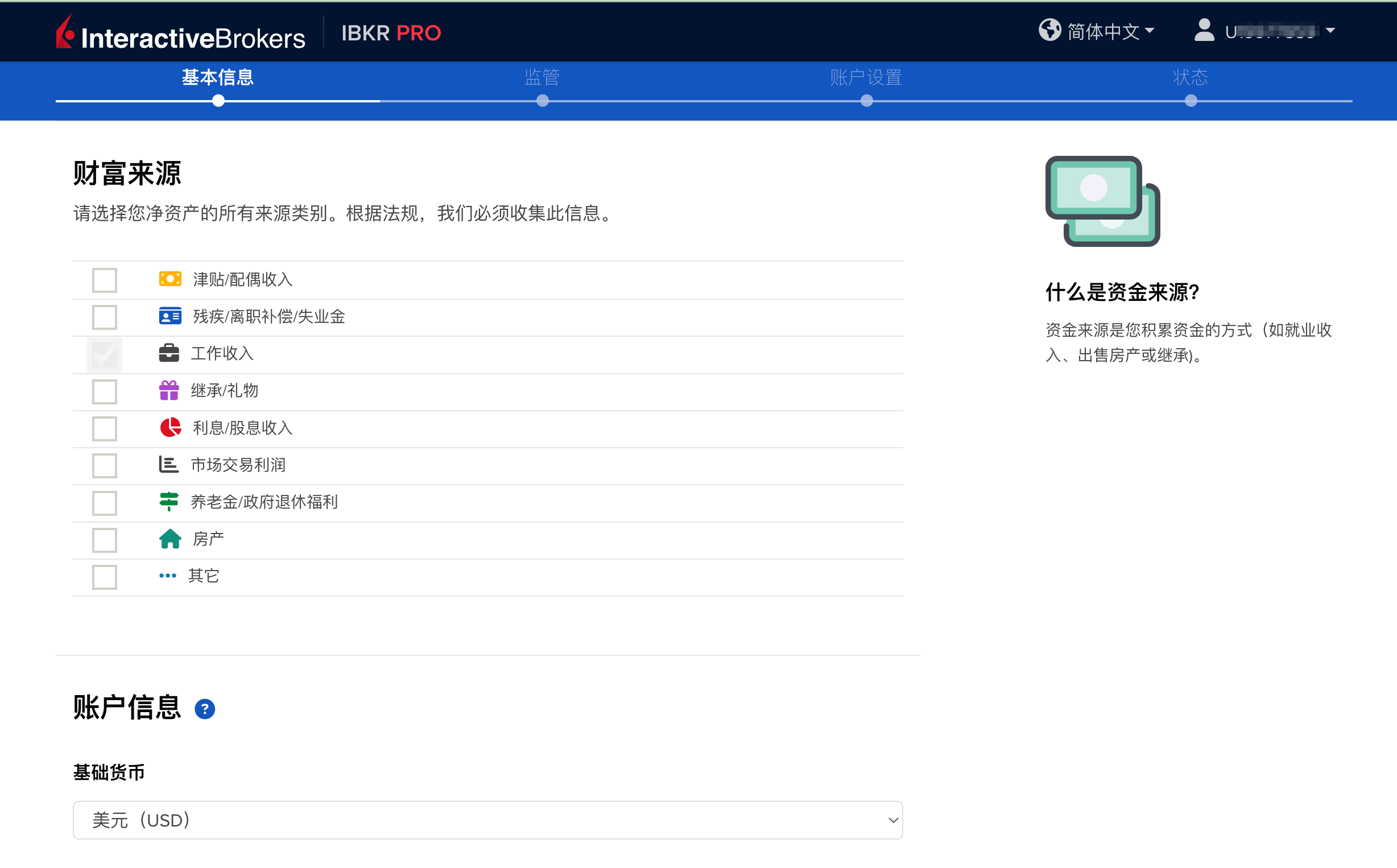Enable the 其它 wealth source checkbox
This screenshot has width=1397, height=868.
[104, 576]
